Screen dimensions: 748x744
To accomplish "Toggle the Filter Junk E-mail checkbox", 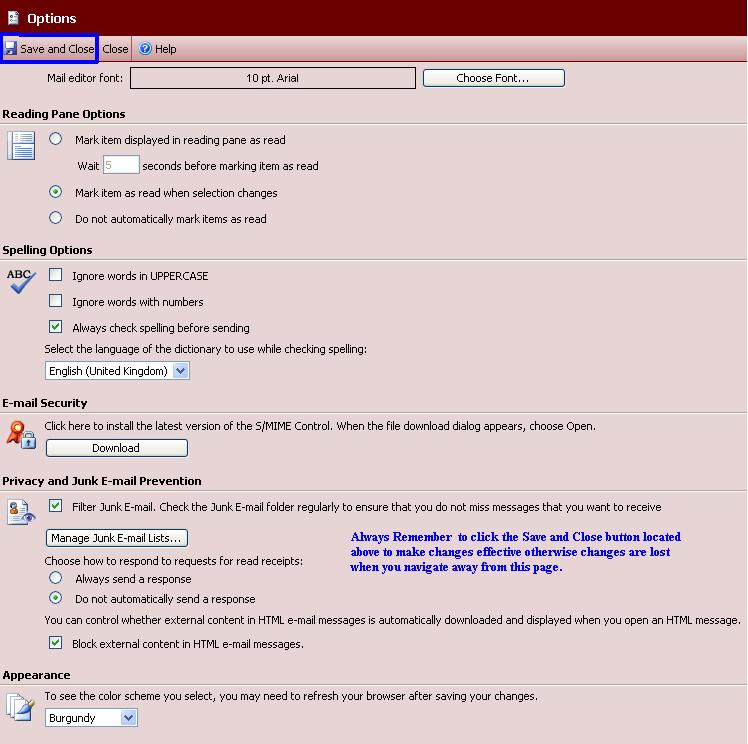I will click(55, 506).
